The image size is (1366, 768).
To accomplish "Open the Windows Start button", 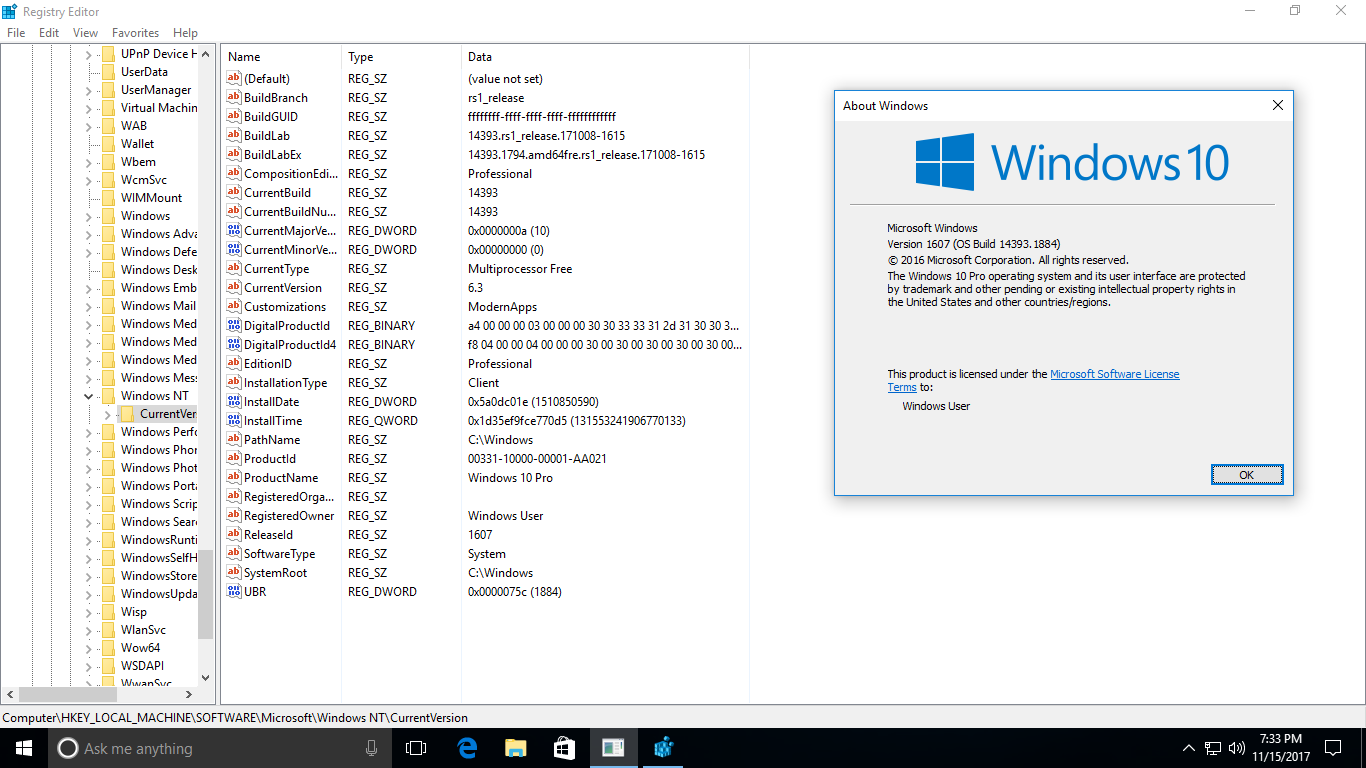I will pyautogui.click(x=24, y=748).
